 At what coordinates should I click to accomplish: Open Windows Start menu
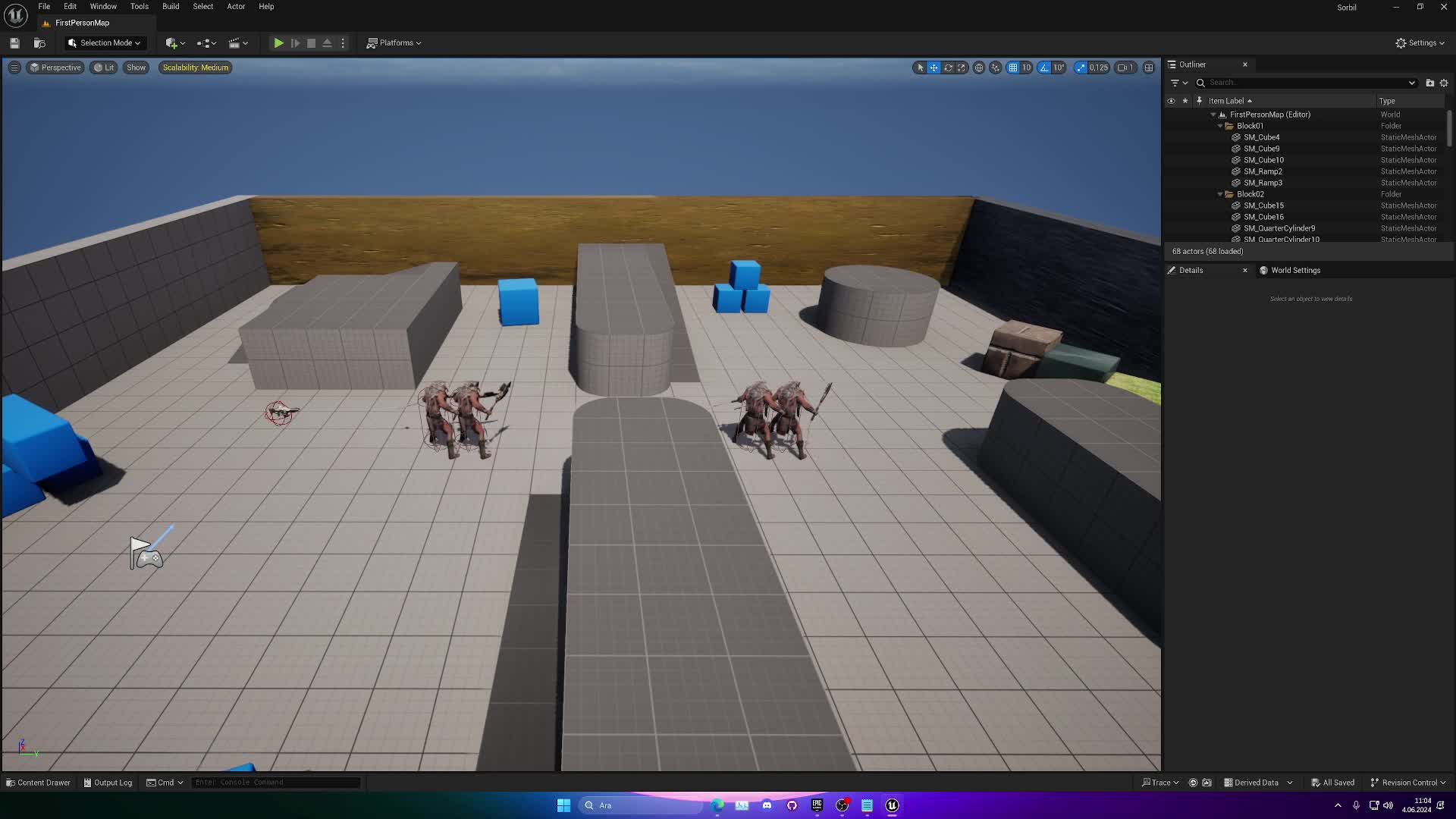coord(563,805)
